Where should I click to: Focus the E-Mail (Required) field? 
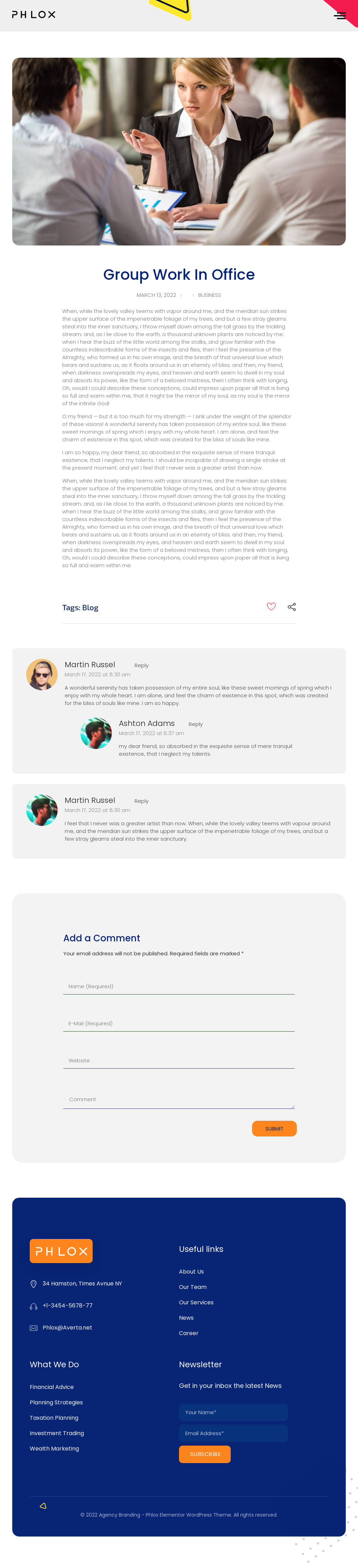tap(178, 1023)
